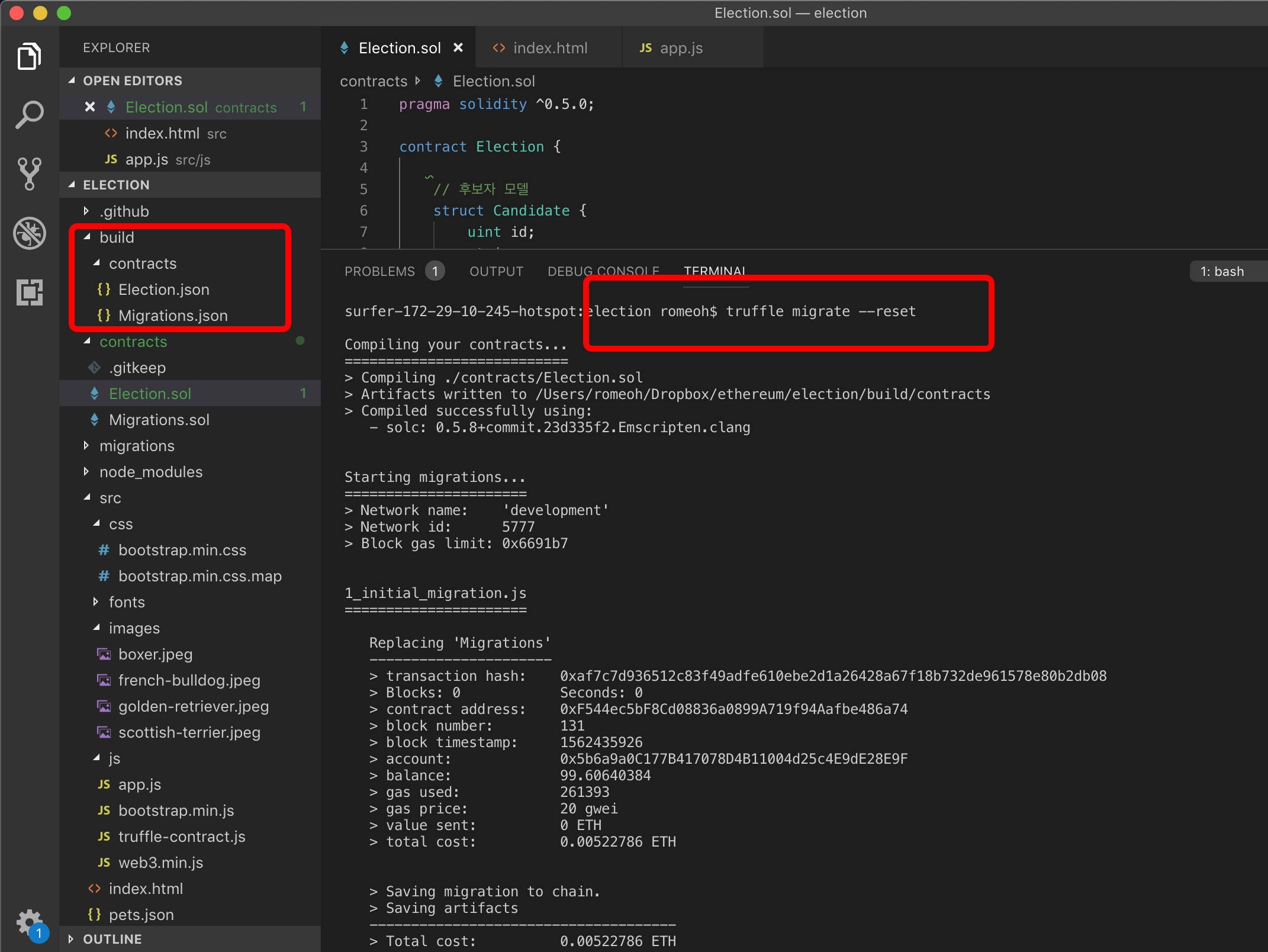Switch to the index.html editor tab
Screen dimensions: 1268x952
549,48
